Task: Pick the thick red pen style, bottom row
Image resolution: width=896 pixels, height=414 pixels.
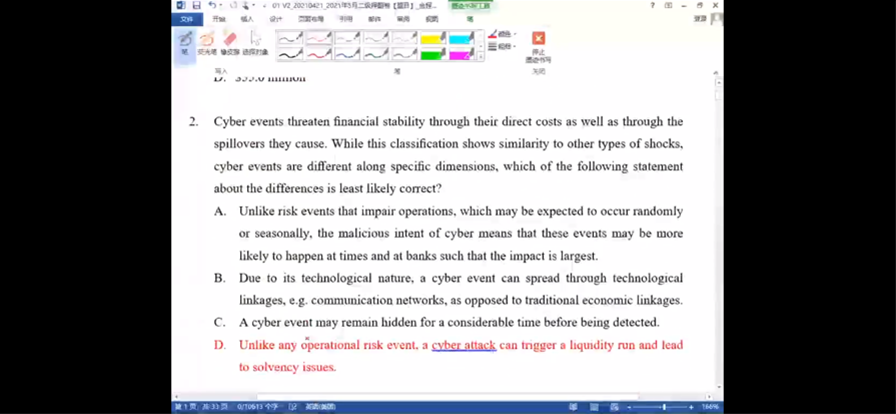Action: click(x=319, y=54)
